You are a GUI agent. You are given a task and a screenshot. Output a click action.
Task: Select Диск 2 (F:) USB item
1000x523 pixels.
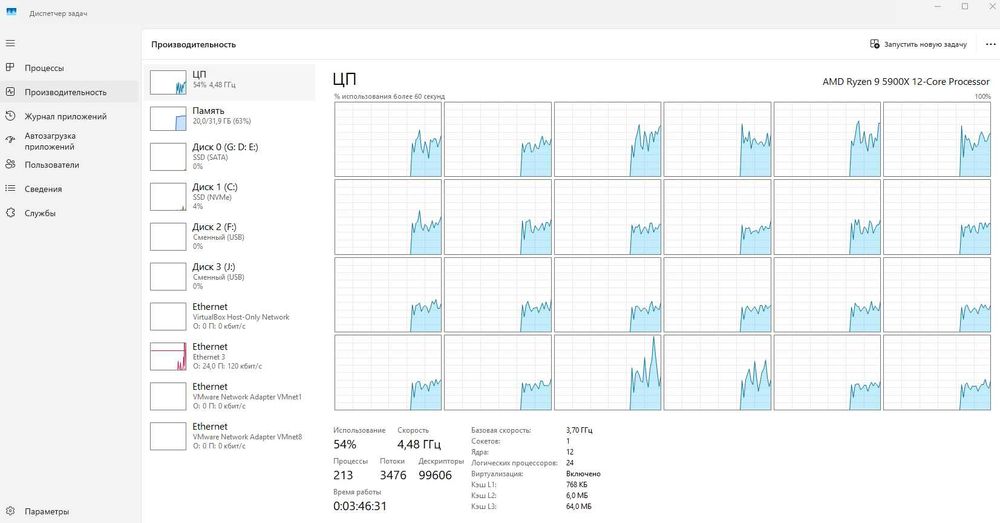click(x=231, y=236)
